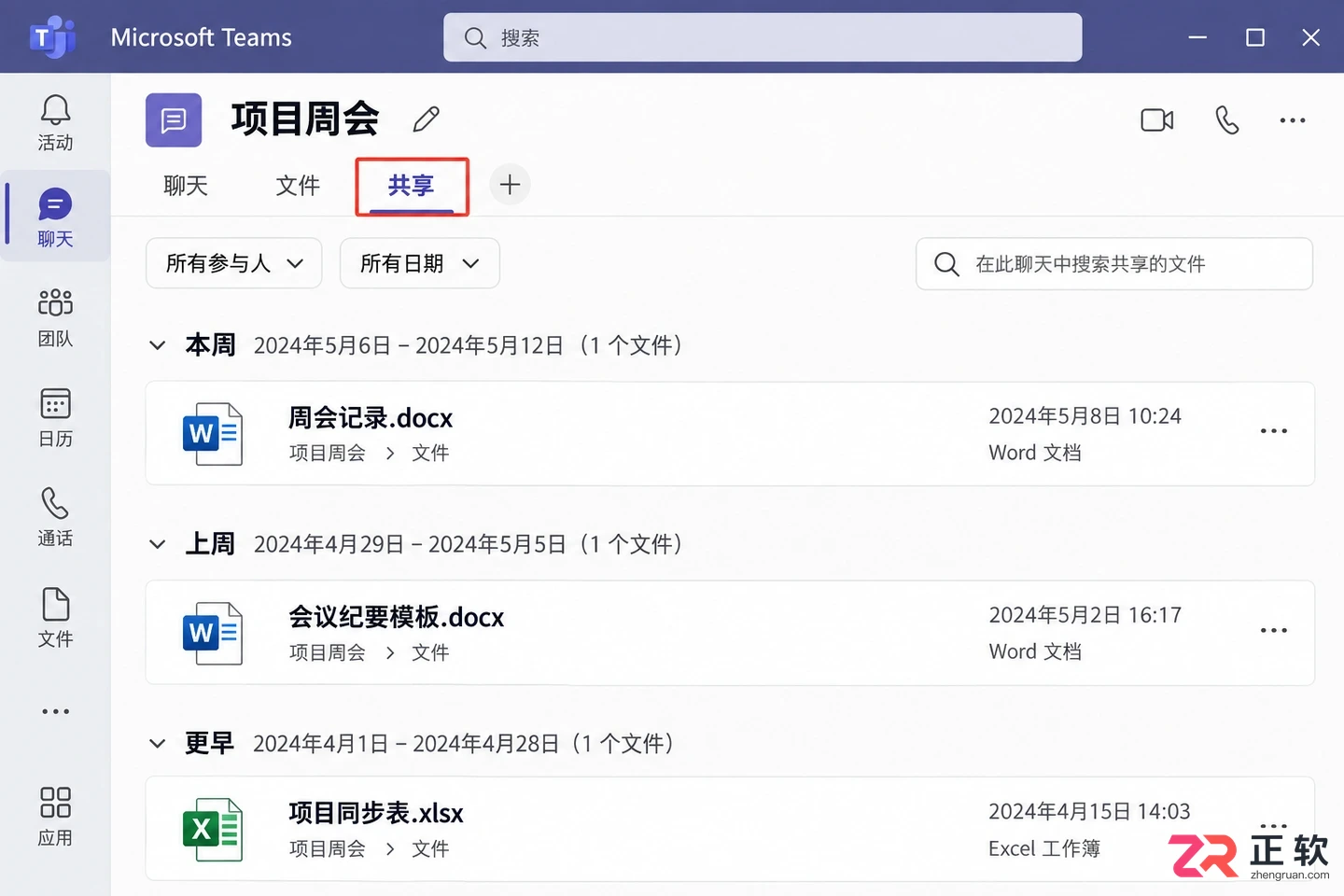Open more options for 周会记录.docx
The height and width of the screenshot is (896, 1344).
[1274, 431]
